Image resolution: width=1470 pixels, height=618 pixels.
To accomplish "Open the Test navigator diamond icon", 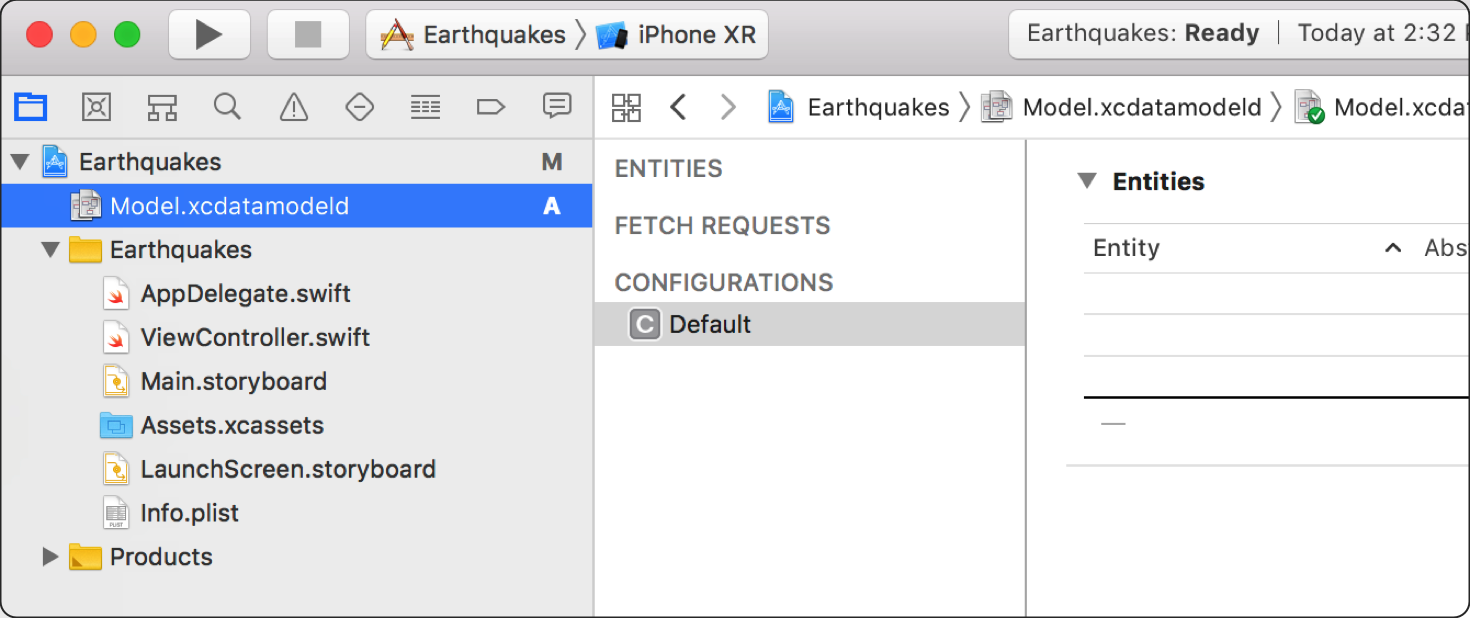I will point(359,107).
